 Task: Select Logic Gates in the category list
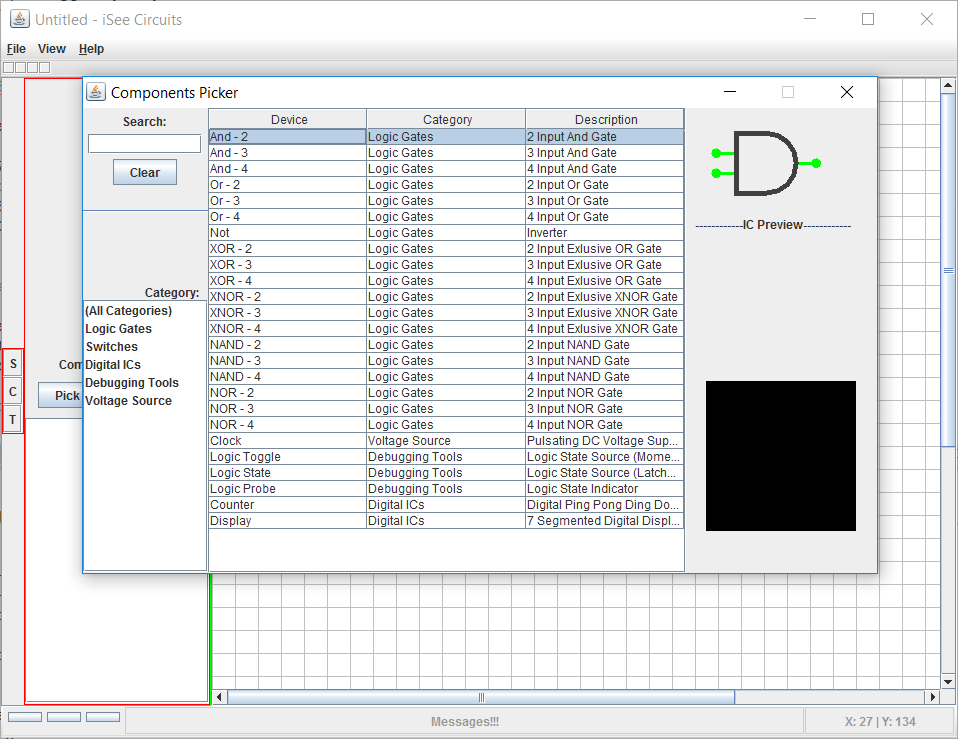pos(119,329)
